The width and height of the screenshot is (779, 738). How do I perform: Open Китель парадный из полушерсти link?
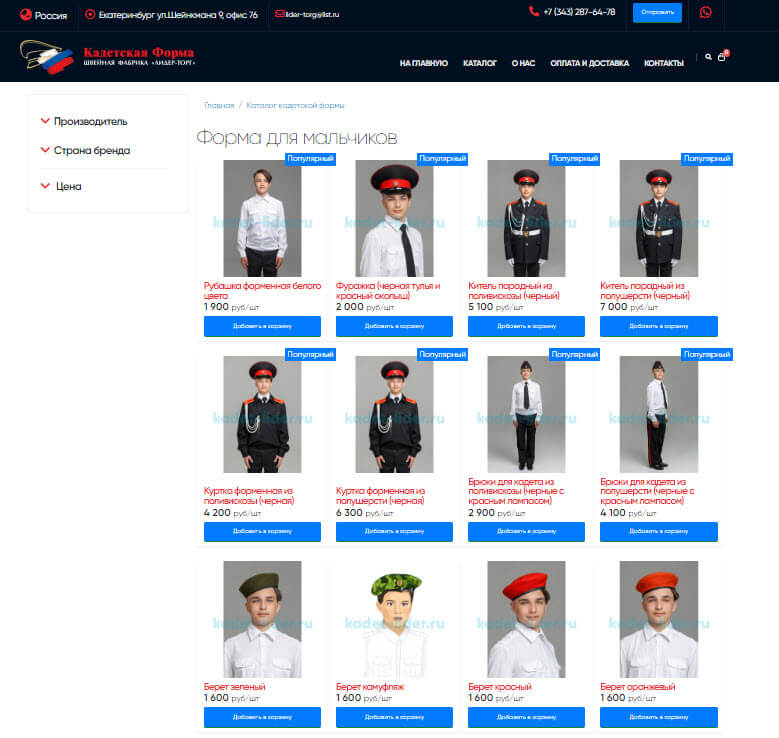645,291
